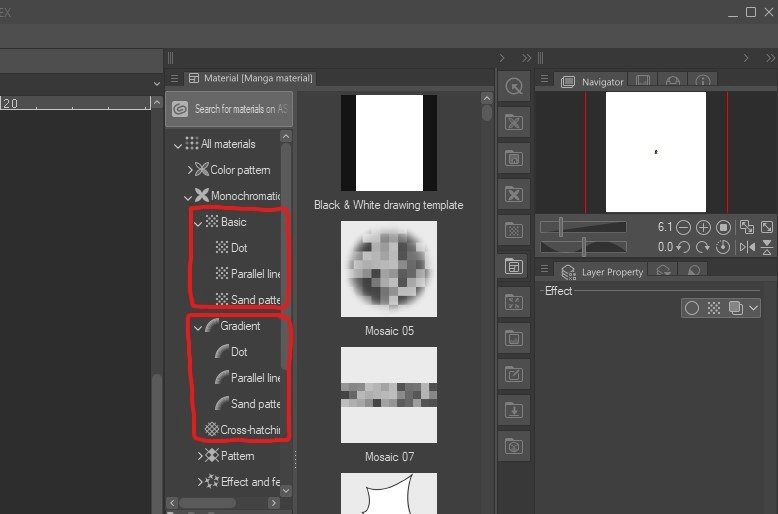
Task: Switch to the Information tab
Action: coord(703,80)
